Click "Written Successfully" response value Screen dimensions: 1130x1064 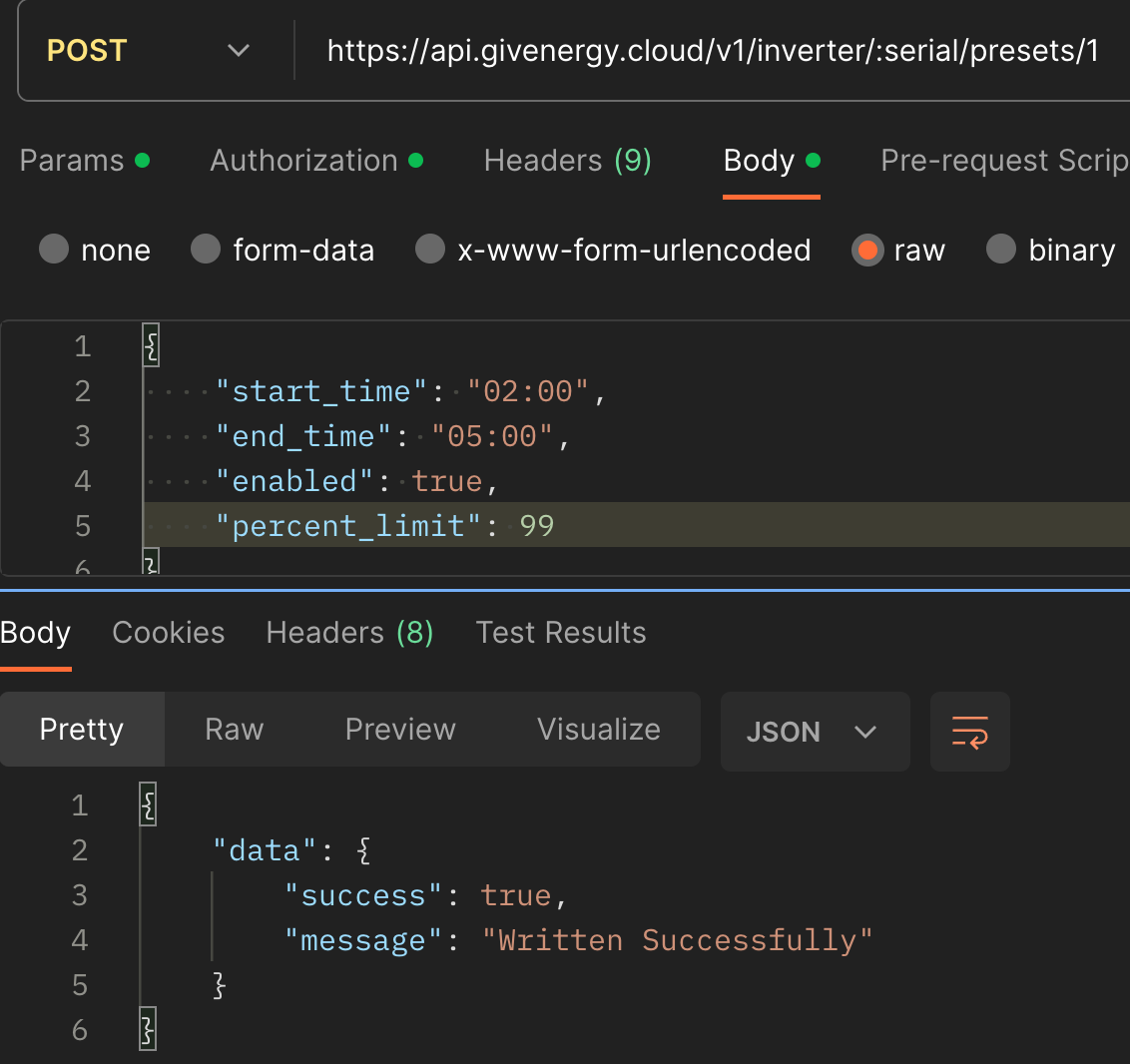point(678,940)
